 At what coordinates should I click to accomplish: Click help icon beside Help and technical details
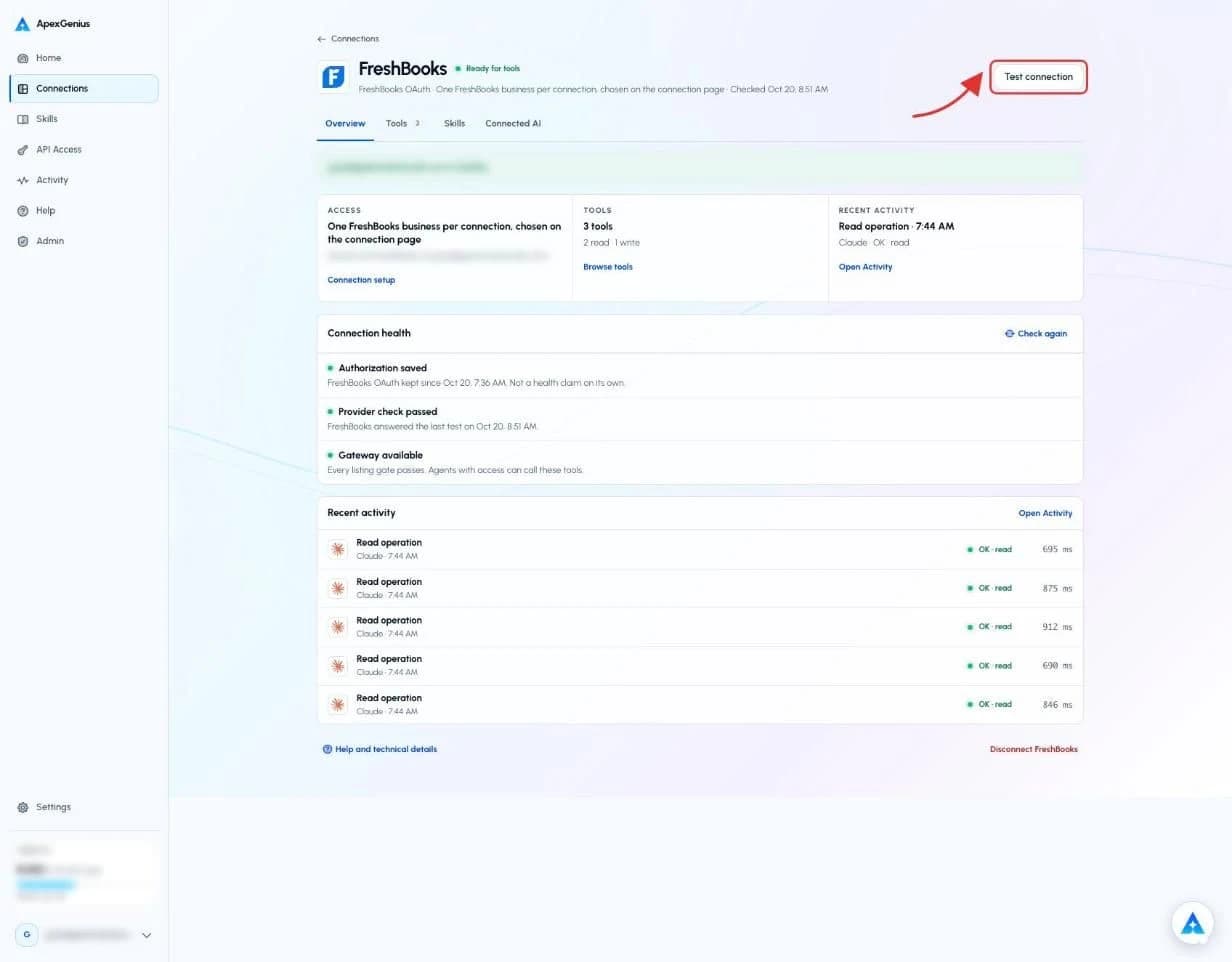point(327,749)
